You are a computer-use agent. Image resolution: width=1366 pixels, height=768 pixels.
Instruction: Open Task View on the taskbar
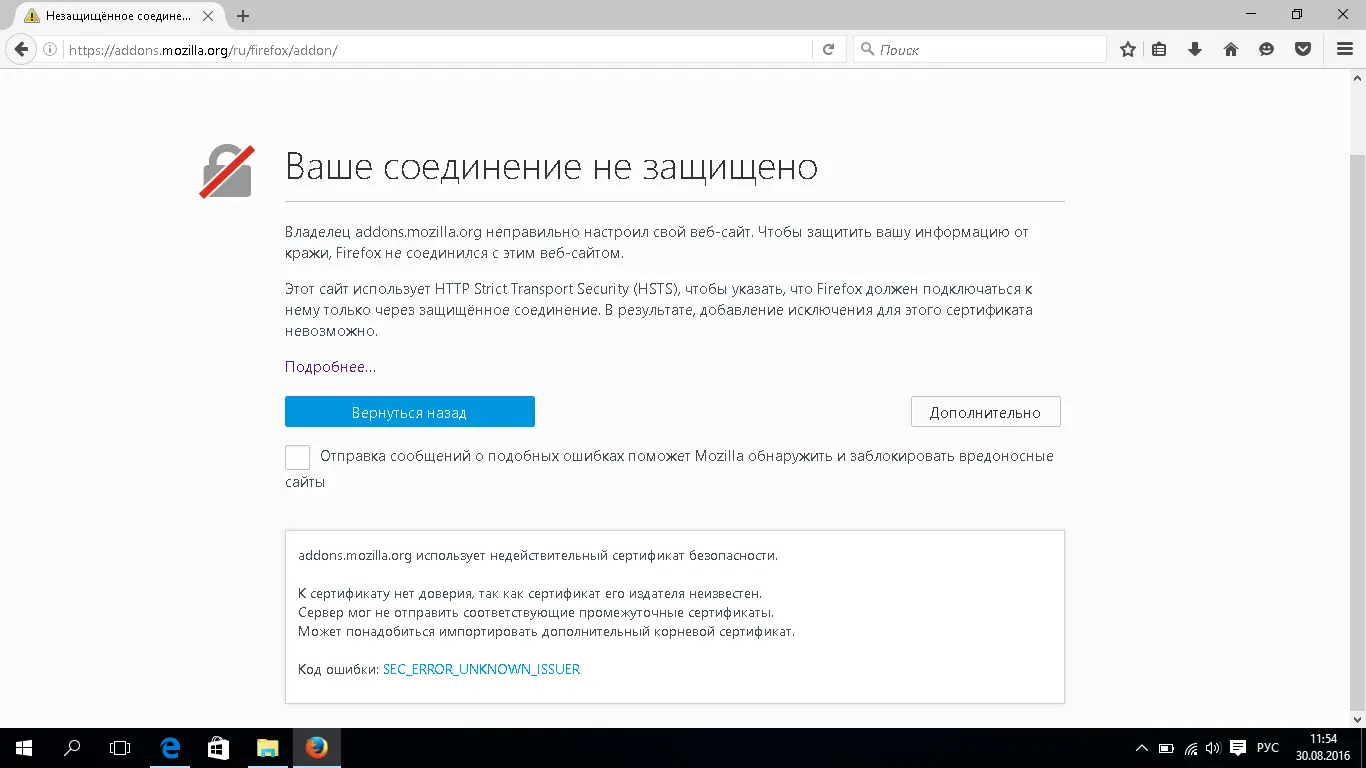click(120, 748)
